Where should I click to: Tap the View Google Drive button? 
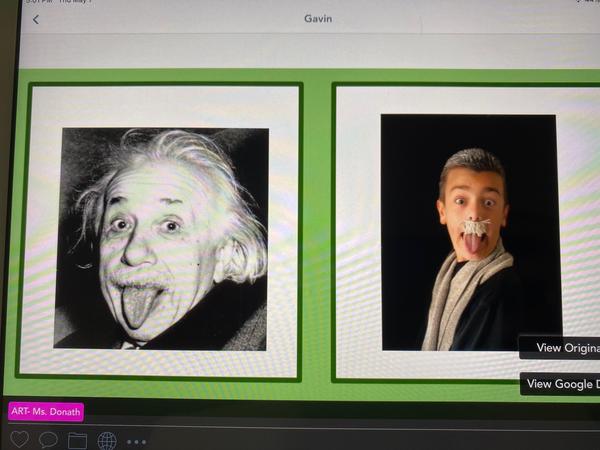pos(560,383)
